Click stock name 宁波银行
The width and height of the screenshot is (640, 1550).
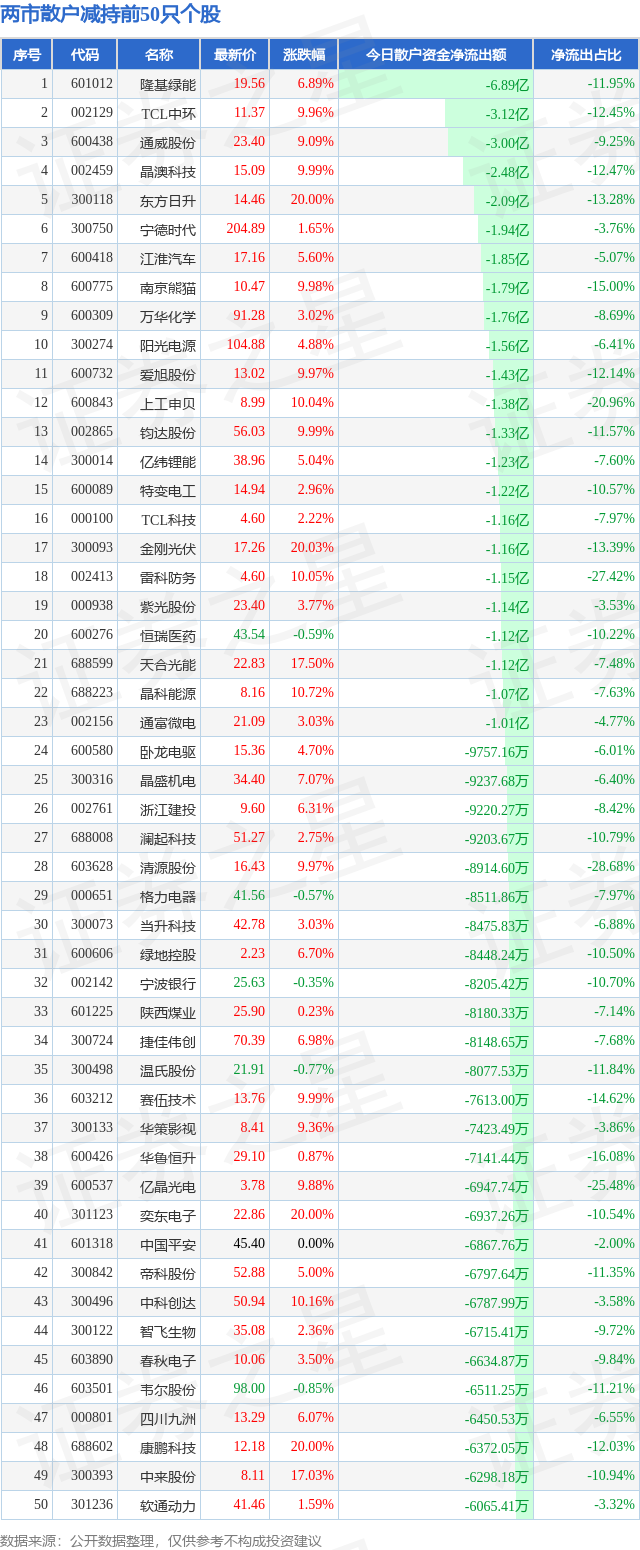click(168, 984)
